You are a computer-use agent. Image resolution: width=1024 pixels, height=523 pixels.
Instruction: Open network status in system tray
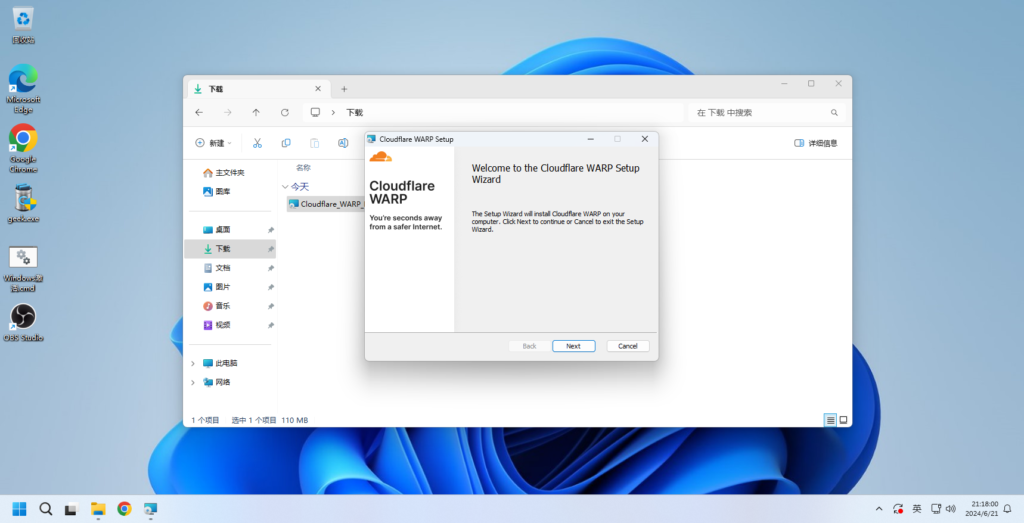(x=936, y=509)
